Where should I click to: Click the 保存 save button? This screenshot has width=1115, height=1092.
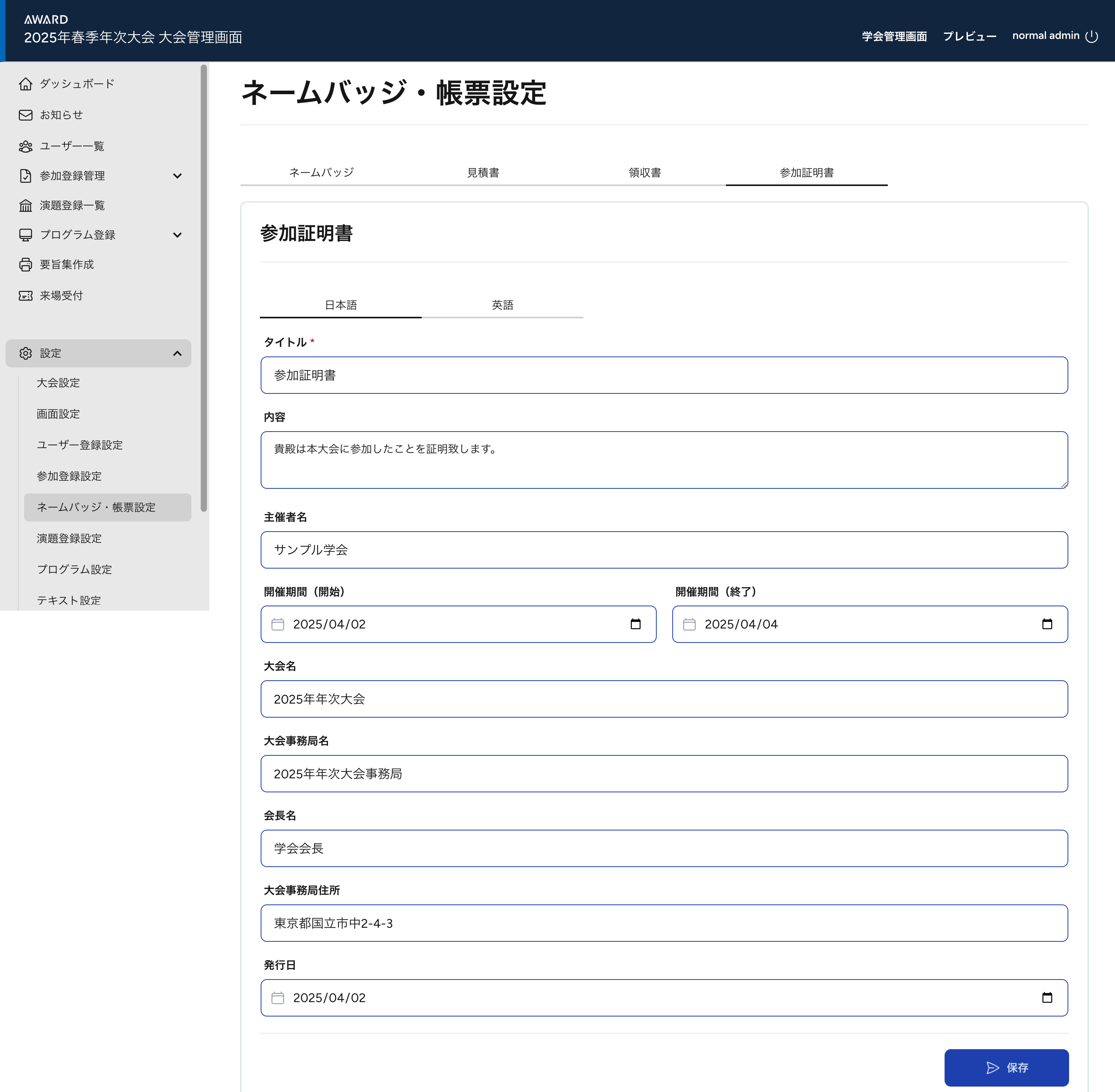click(1006, 1067)
